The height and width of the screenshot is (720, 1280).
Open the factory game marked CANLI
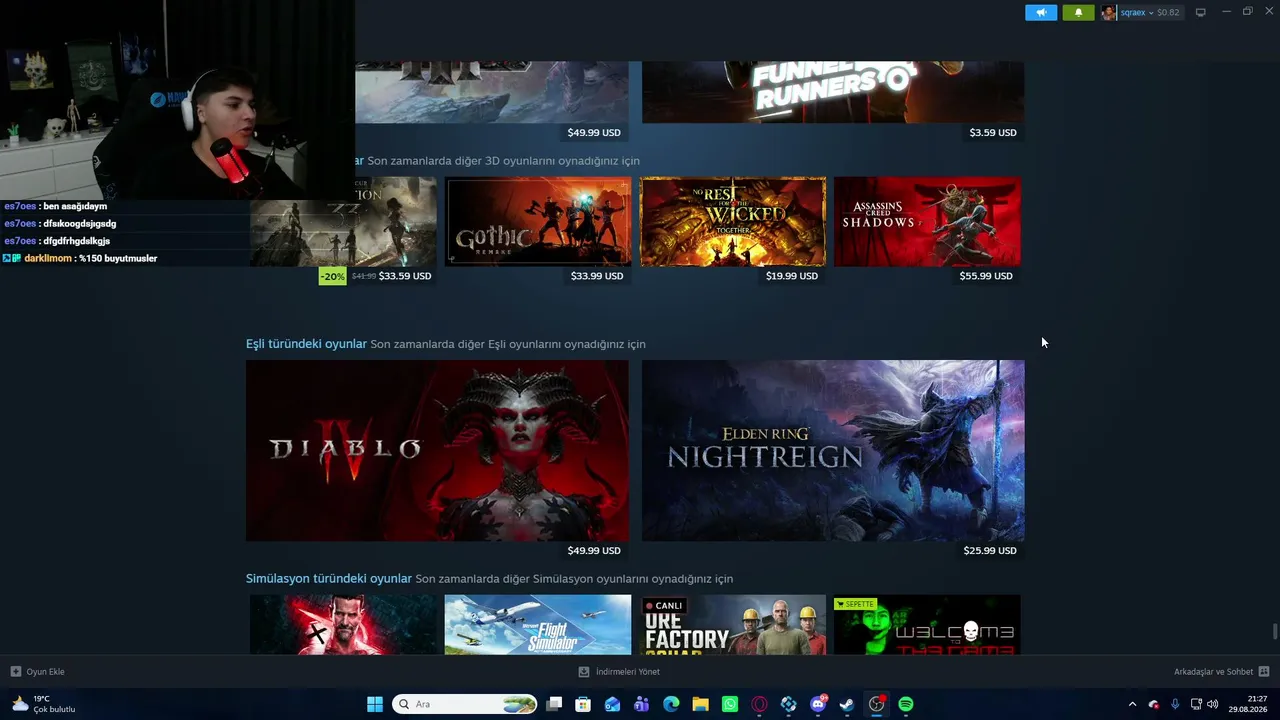733,625
